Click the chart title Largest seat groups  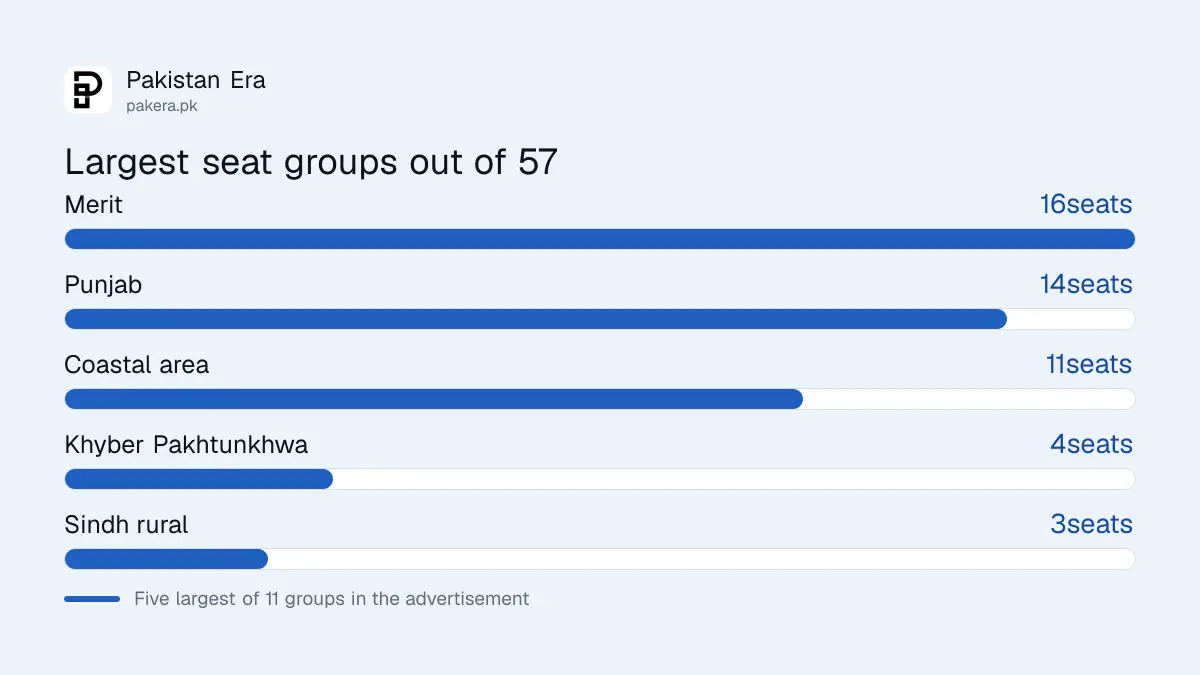coord(311,162)
